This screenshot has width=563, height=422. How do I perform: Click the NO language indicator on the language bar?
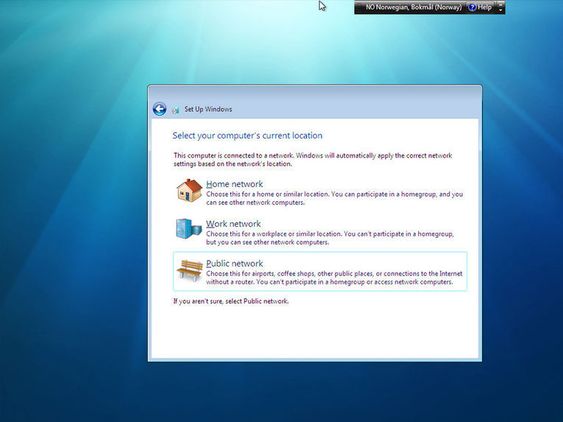370,7
